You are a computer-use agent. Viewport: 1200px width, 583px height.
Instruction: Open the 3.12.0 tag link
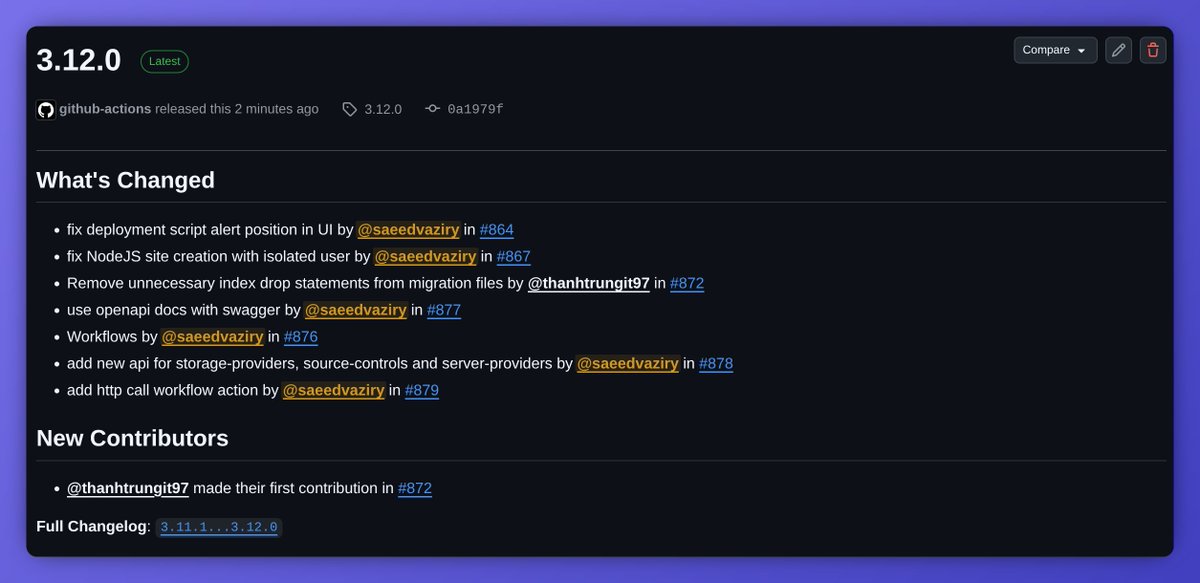pyautogui.click(x=383, y=109)
